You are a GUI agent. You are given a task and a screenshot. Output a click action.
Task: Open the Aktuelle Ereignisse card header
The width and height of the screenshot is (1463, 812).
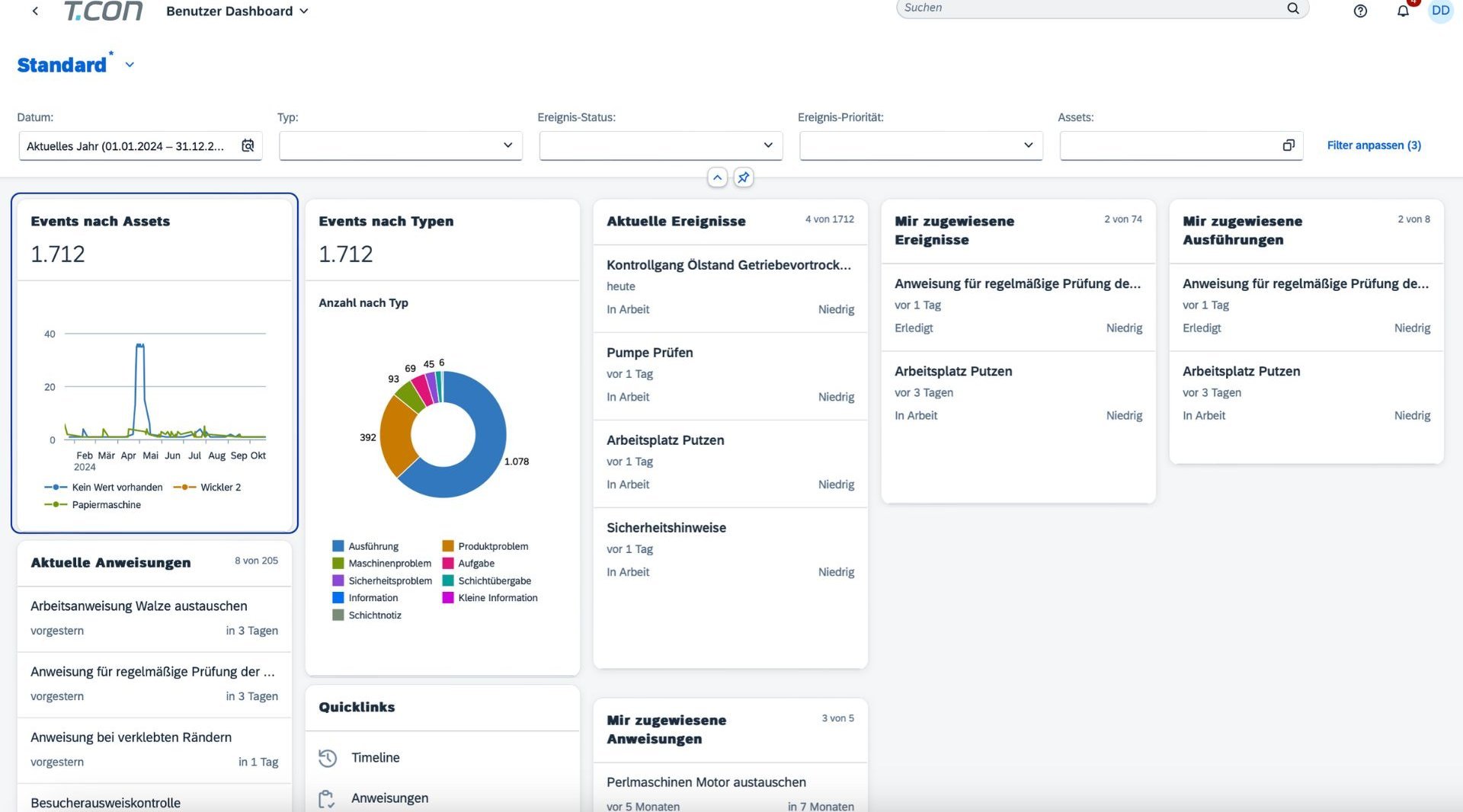tap(731, 222)
